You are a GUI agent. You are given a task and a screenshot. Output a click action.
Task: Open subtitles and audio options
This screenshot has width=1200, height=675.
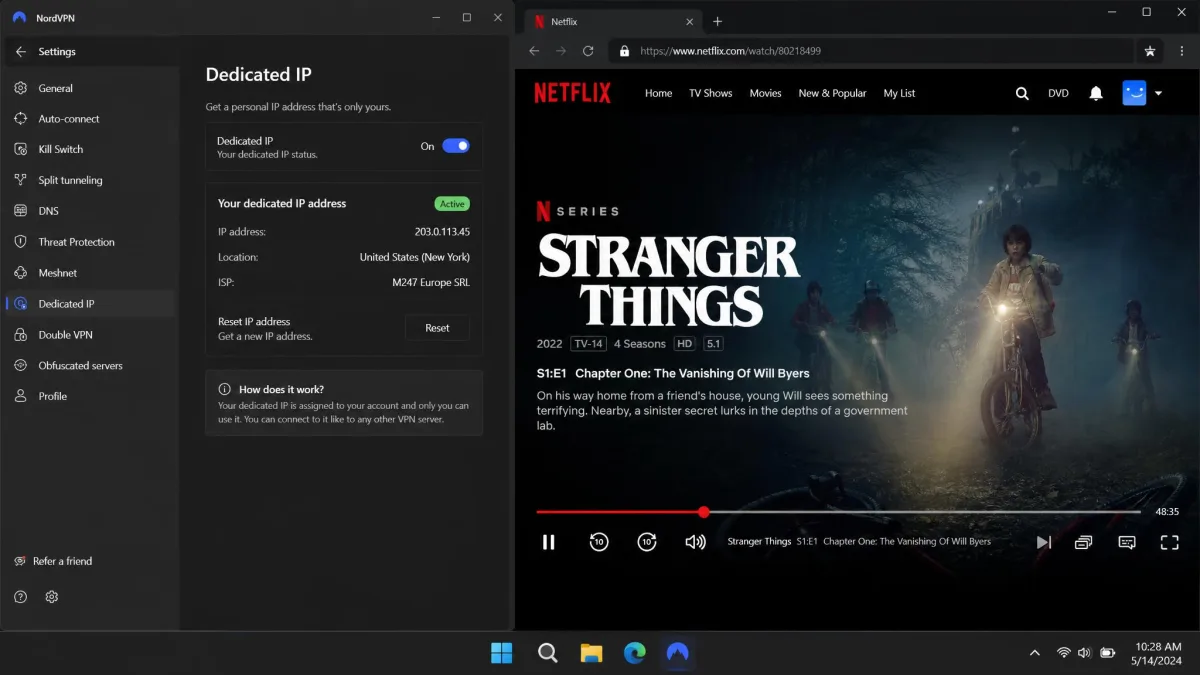click(1127, 542)
